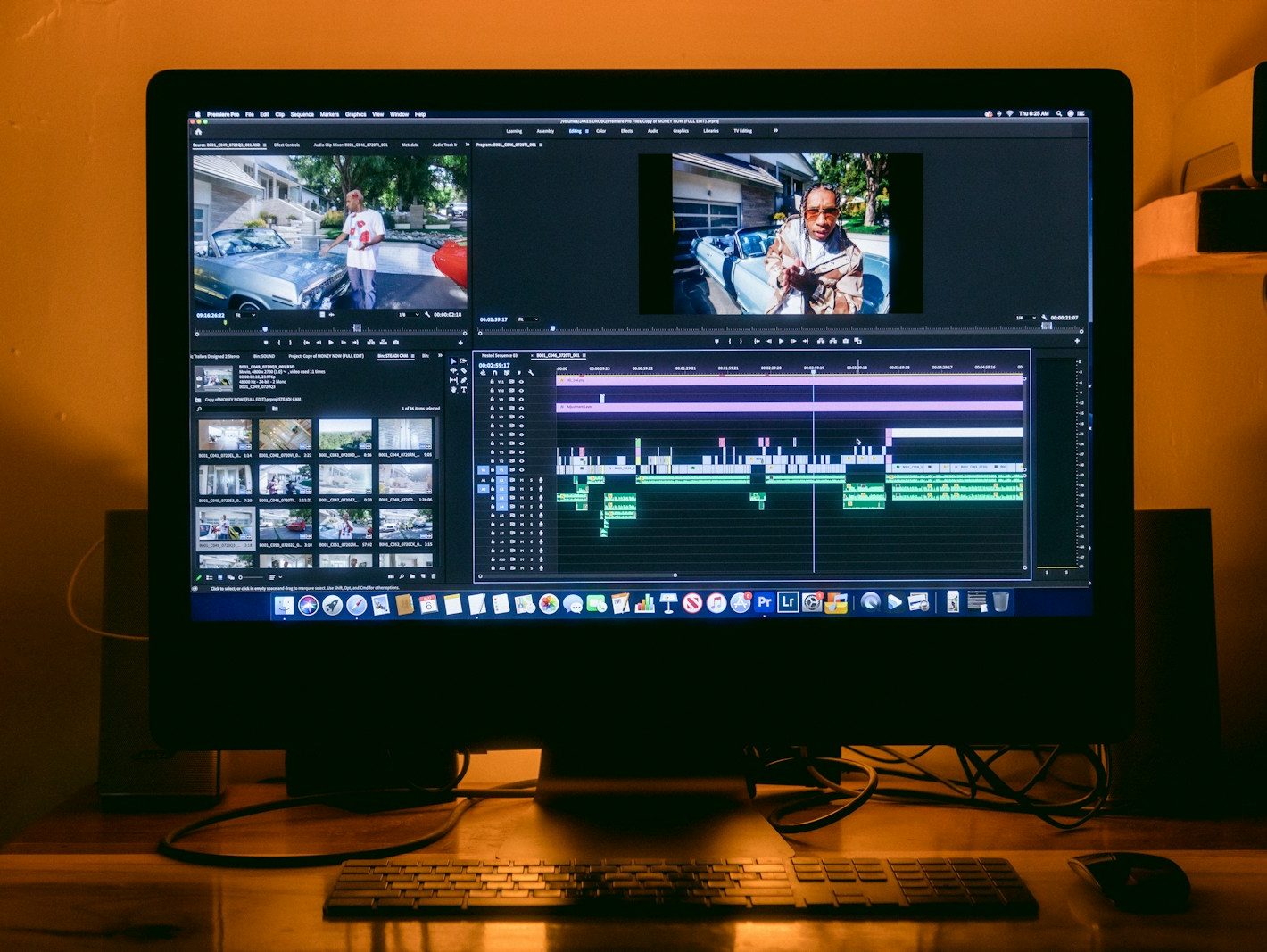
Task: Switch bin to icon view
Action: coord(220,578)
